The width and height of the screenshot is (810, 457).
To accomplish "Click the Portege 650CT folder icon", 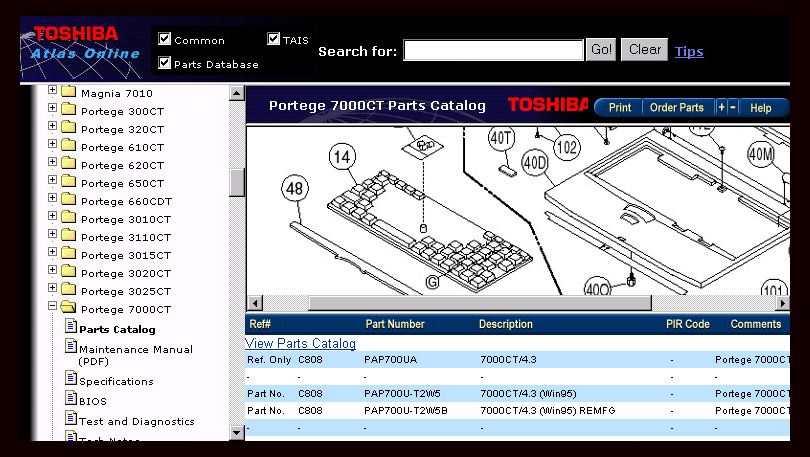I will tap(68, 182).
